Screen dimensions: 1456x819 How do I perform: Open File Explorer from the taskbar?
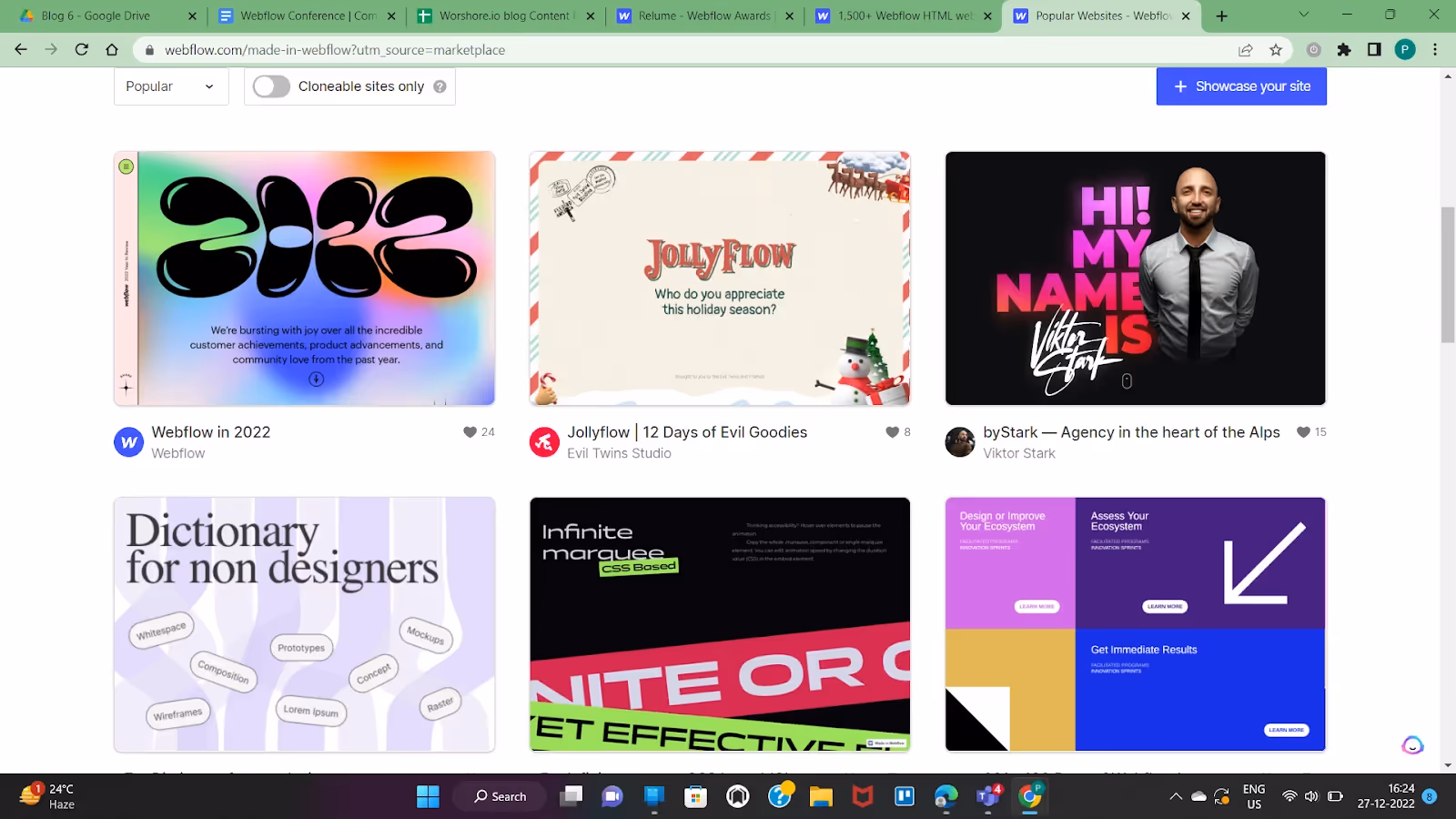pyautogui.click(x=821, y=796)
